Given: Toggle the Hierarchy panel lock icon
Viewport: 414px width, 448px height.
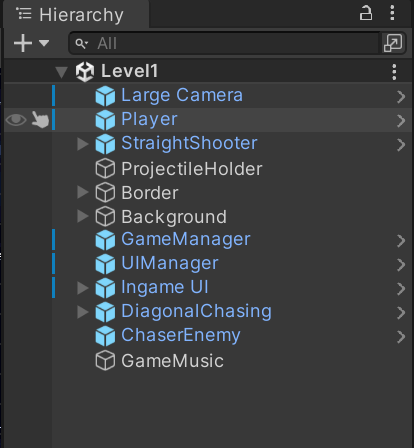Looking at the screenshot, I should tap(366, 14).
